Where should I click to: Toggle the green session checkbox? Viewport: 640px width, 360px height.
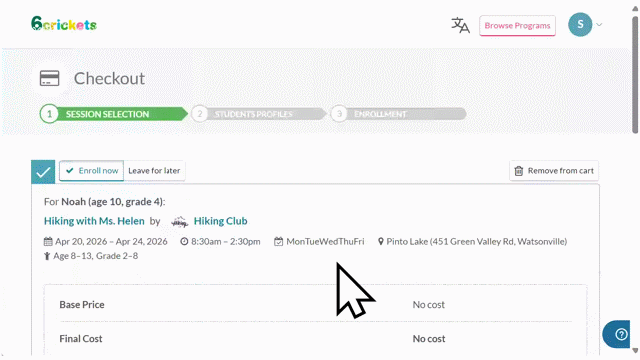point(43,172)
